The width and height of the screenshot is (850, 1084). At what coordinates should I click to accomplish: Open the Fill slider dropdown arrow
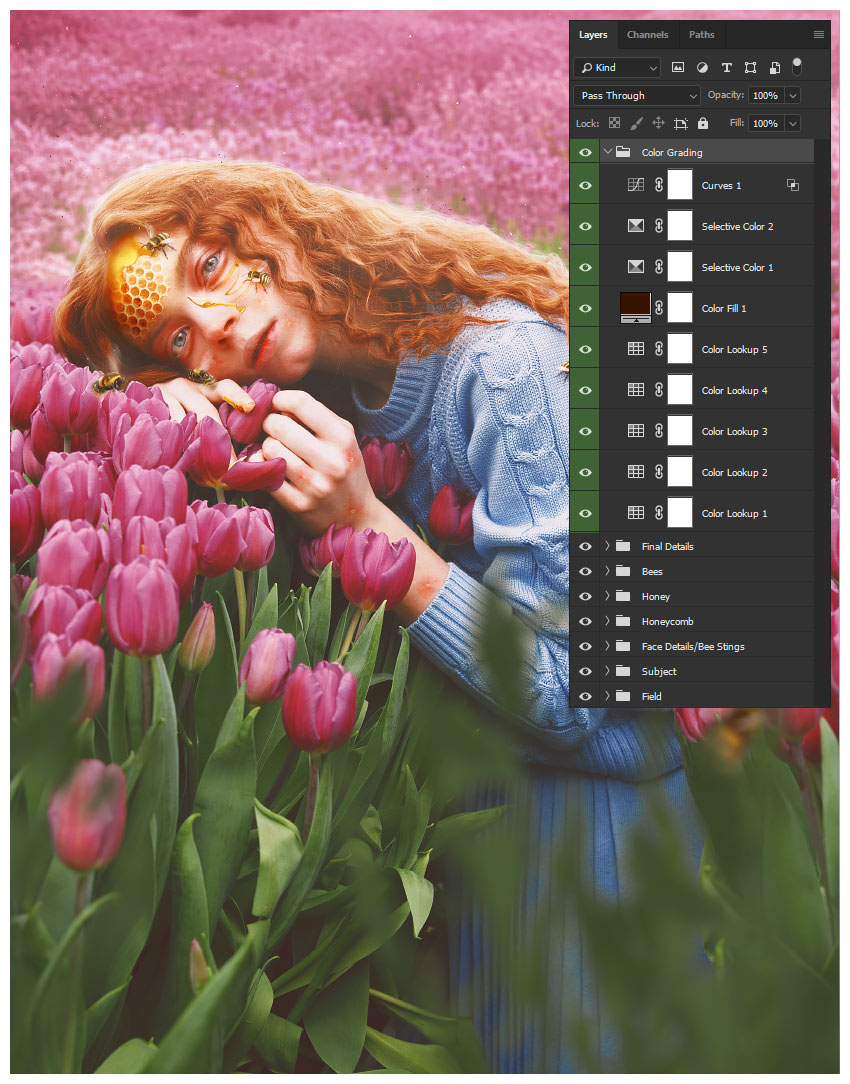pos(793,123)
